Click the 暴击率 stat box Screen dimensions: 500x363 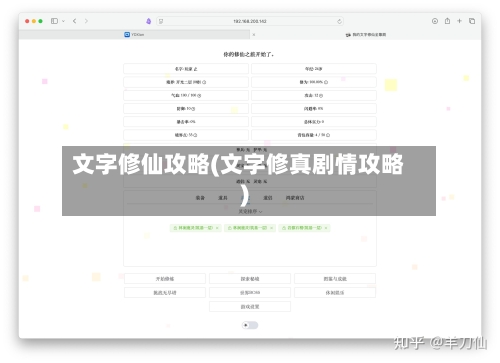coord(186,122)
